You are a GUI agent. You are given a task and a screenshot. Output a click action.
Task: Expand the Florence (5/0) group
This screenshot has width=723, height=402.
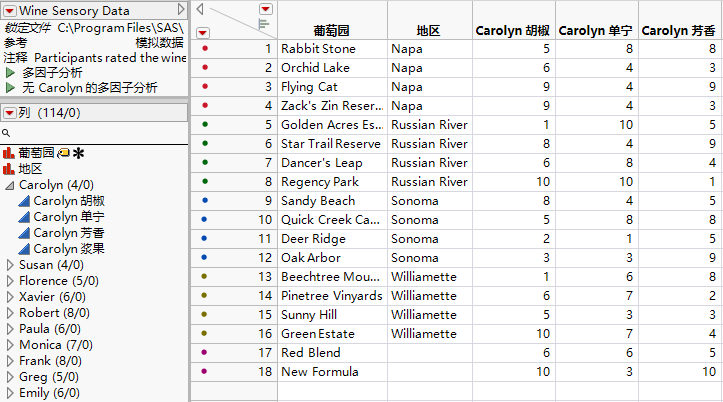click(10, 281)
